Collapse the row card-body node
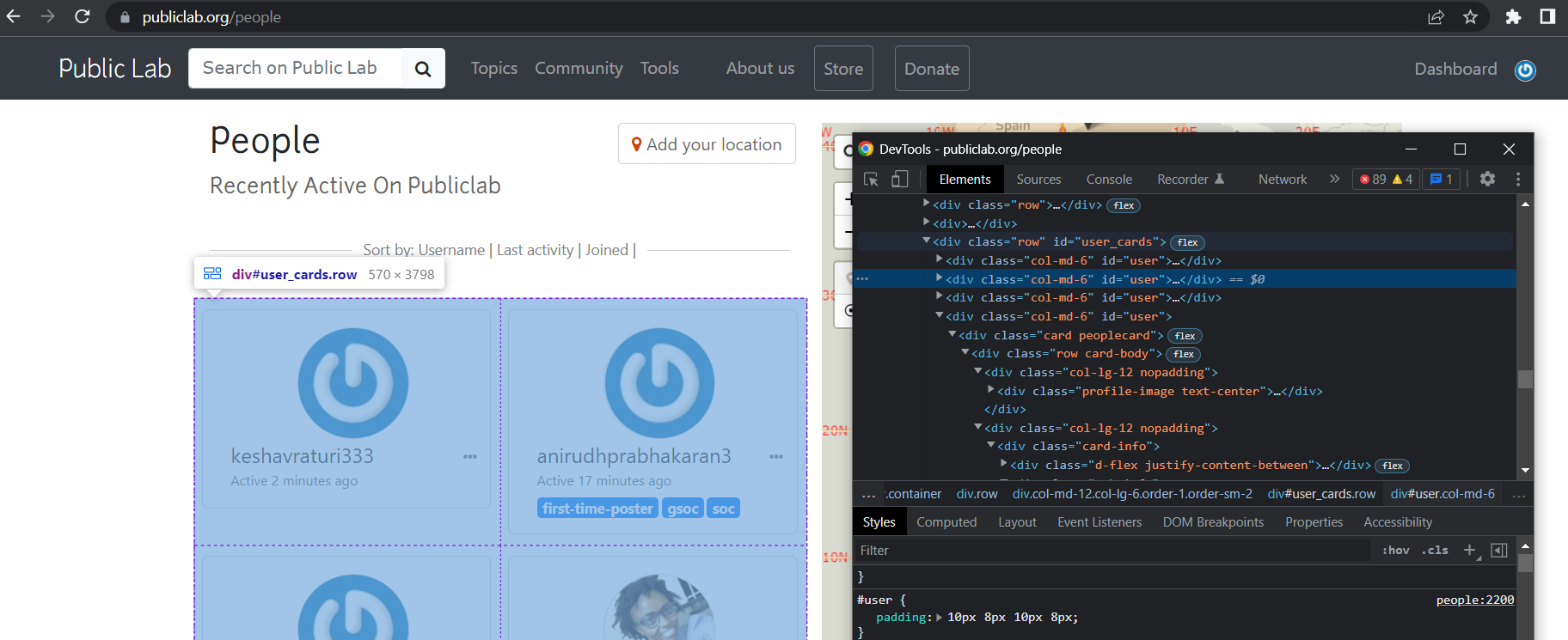Screen dimensions: 1568x640 965,353
